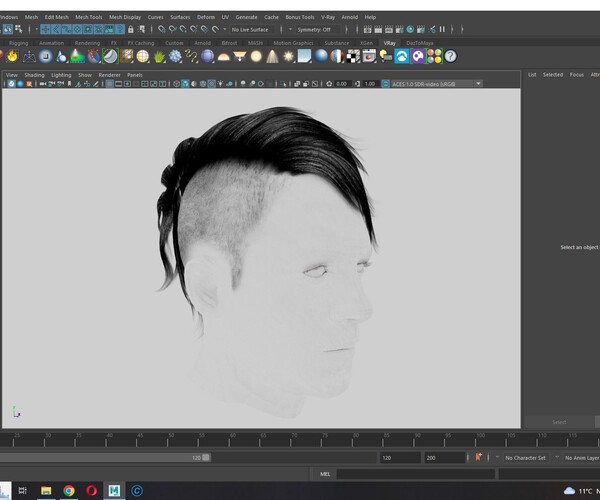Toggle the viewport grid display icon
The height and width of the screenshot is (500, 600).
click(109, 84)
